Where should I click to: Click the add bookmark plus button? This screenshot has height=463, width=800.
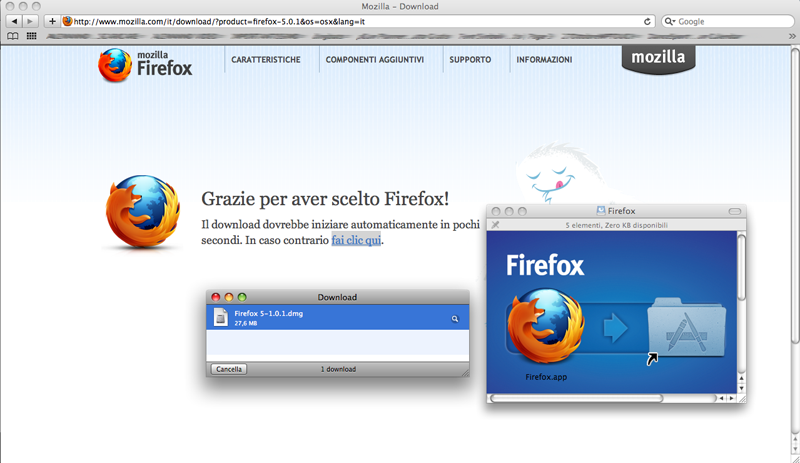coord(52,21)
